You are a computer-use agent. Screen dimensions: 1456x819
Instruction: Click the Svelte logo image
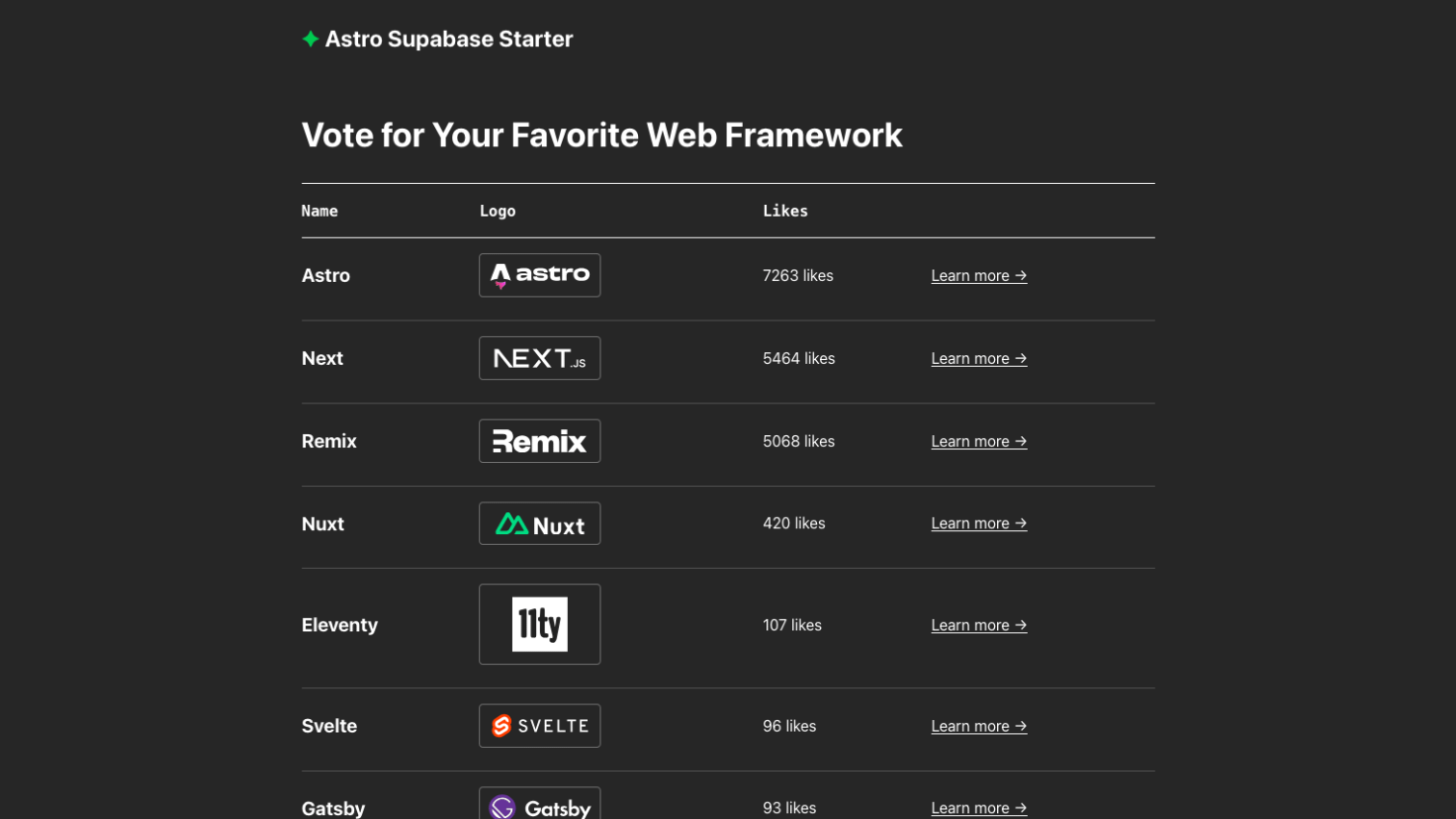pos(539,726)
